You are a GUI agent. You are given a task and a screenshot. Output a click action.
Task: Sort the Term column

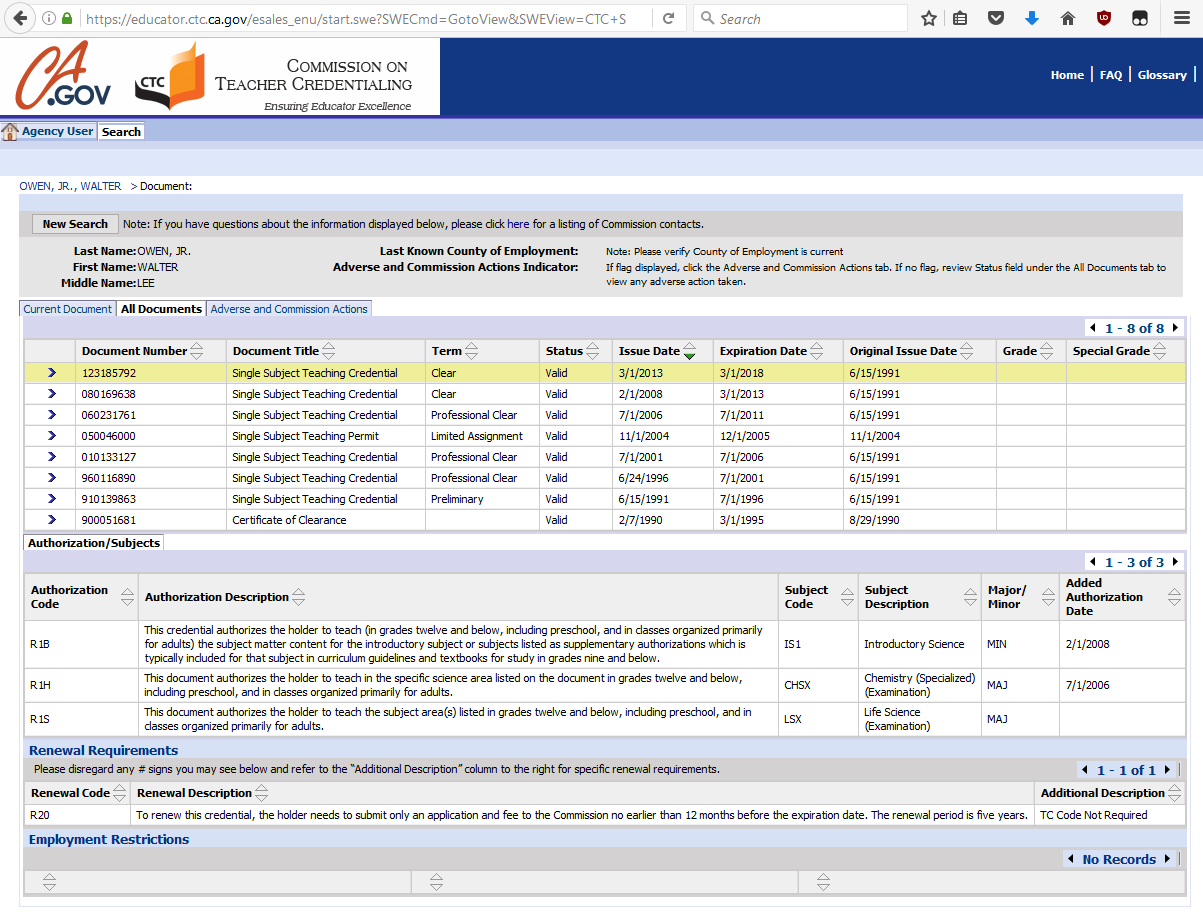point(472,351)
